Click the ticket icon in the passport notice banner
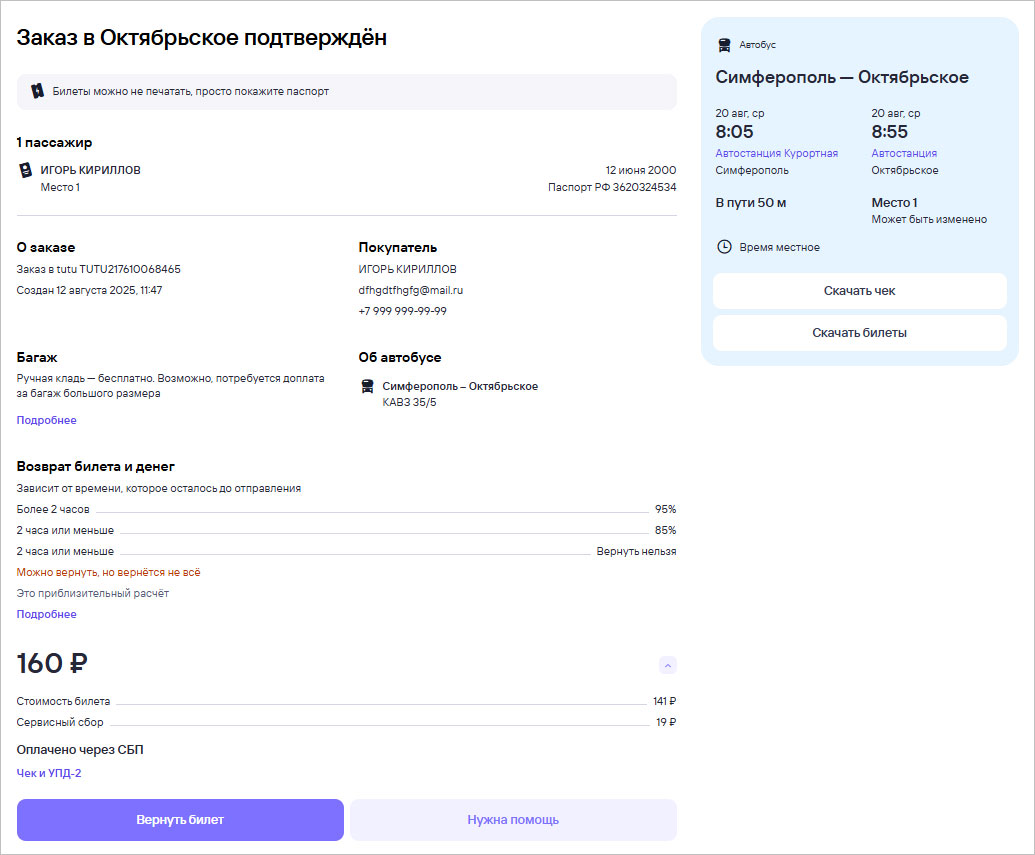The height and width of the screenshot is (855, 1035). click(37, 91)
